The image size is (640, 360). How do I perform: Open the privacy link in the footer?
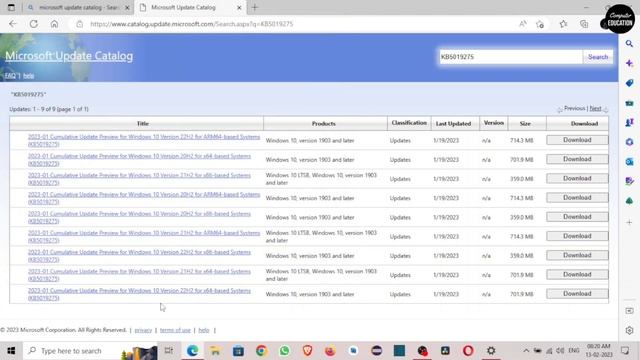point(143,330)
